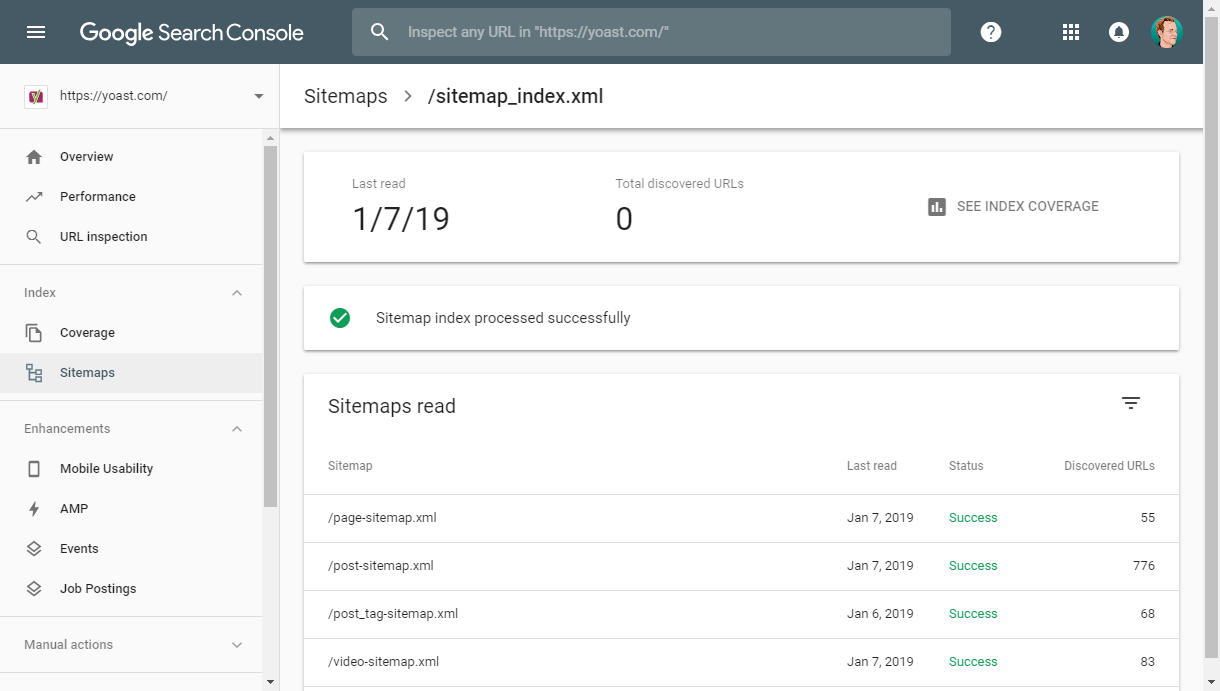Click the URL inspection search field

(650, 31)
